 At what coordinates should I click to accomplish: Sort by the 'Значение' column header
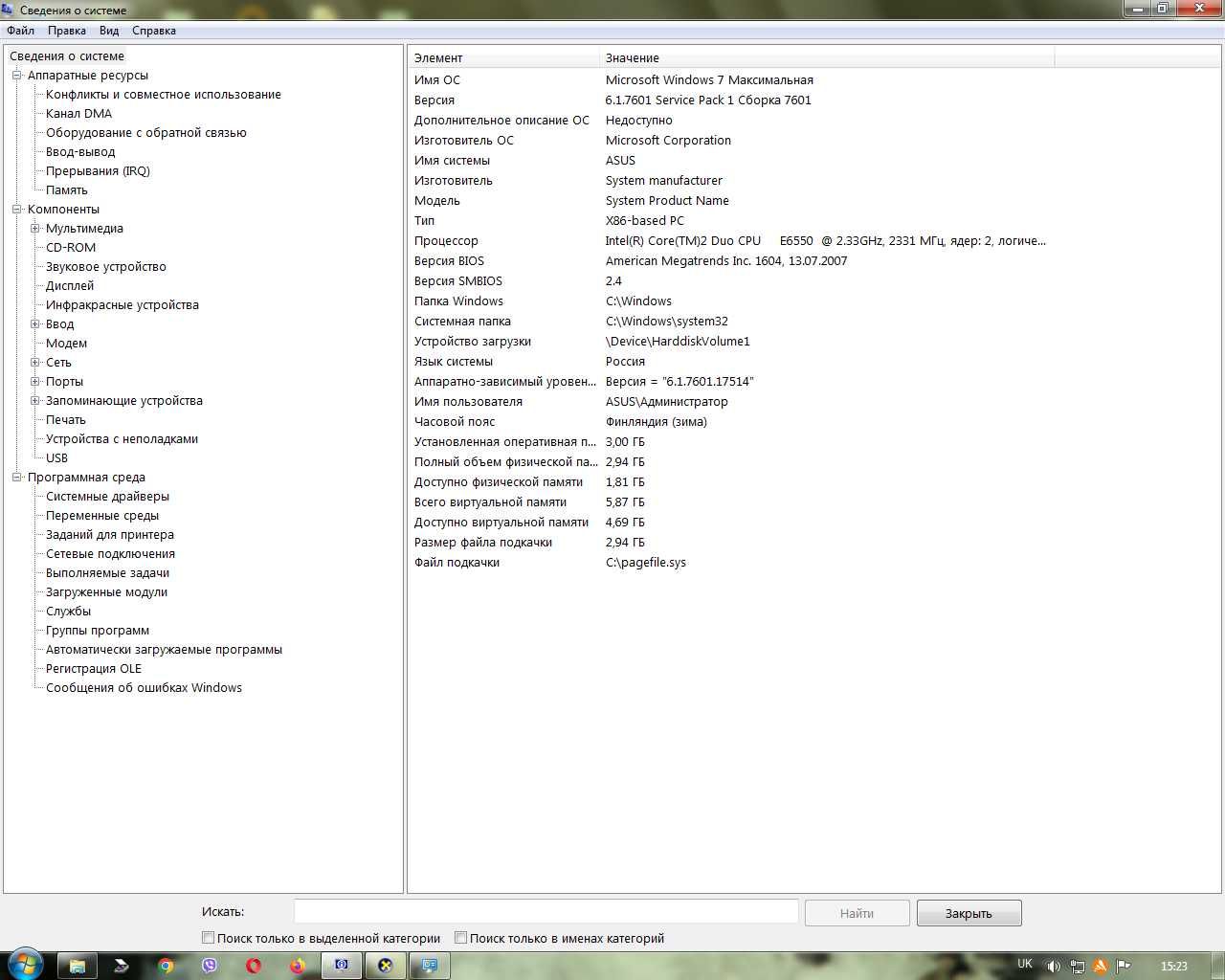(x=827, y=58)
